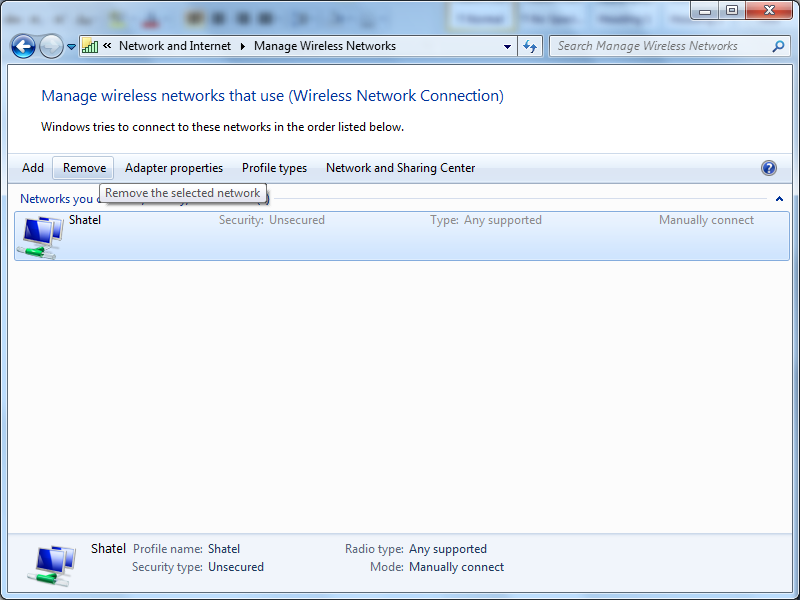Viewport: 800px width, 600px height.
Task: Click the Forward navigation arrow
Action: click(50, 46)
